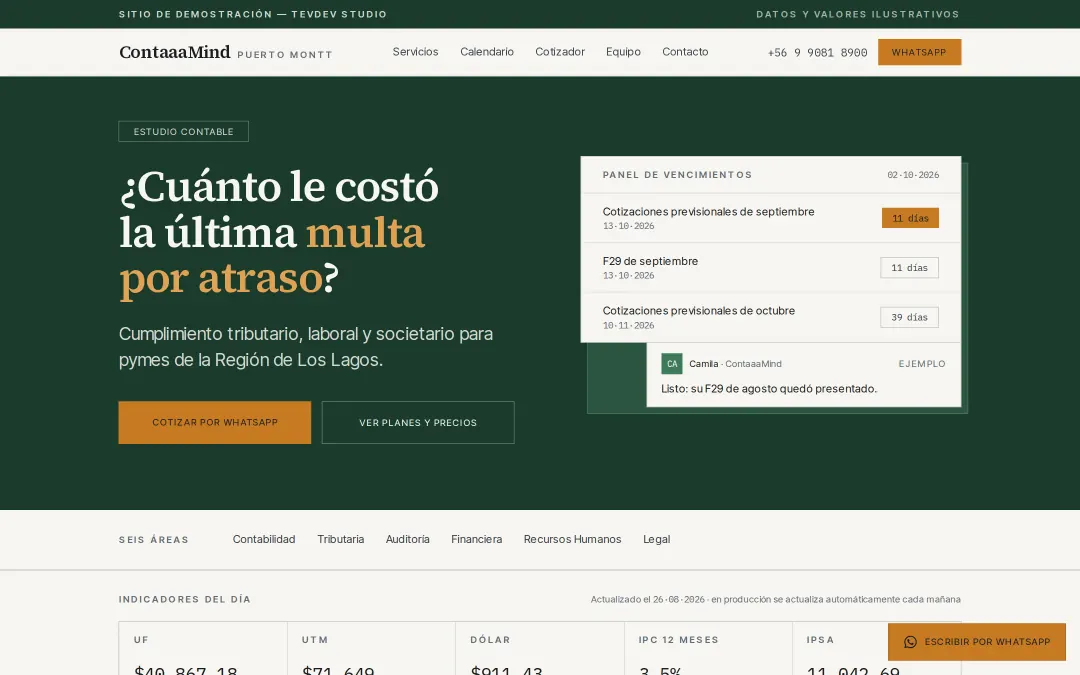Click the IPSA indicator label
This screenshot has height=675, width=1080.
(820, 640)
